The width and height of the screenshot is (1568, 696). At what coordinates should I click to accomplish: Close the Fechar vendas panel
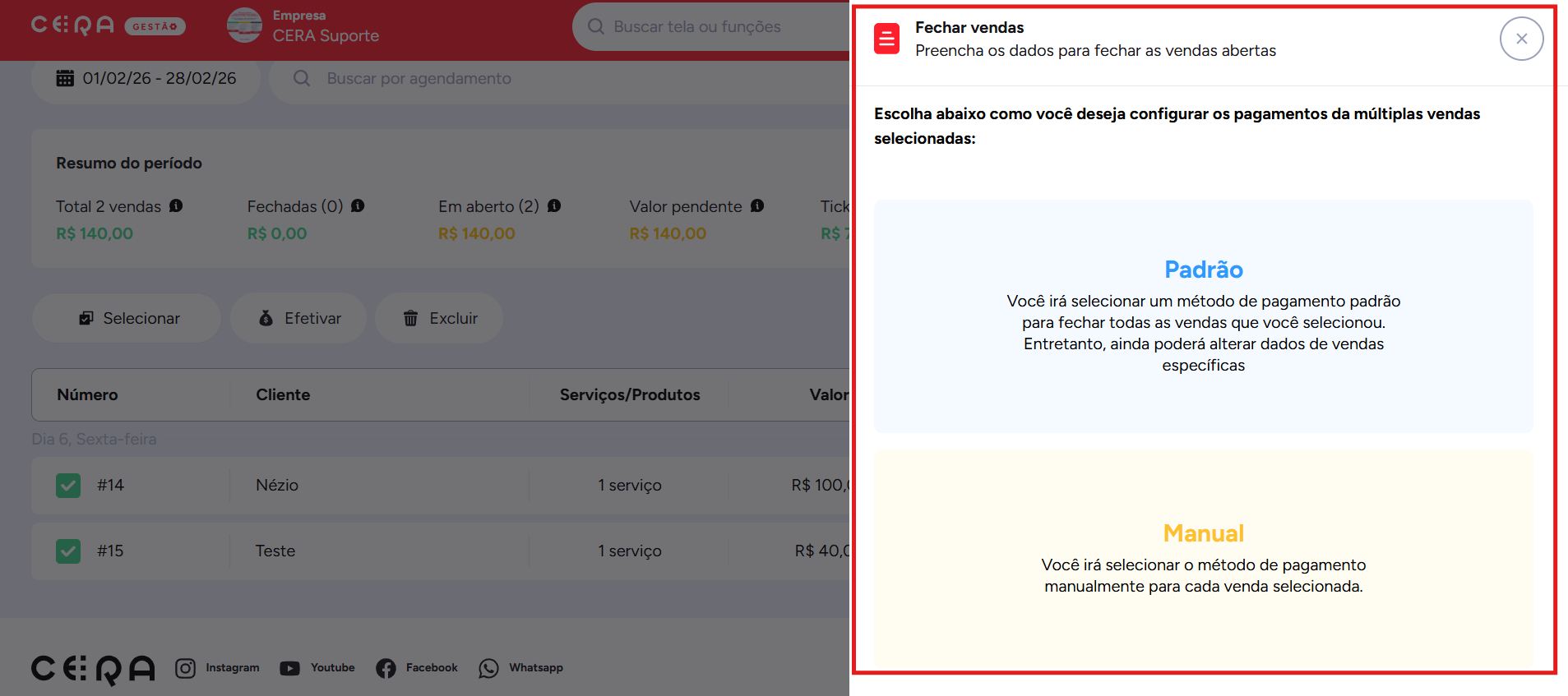(x=1521, y=39)
